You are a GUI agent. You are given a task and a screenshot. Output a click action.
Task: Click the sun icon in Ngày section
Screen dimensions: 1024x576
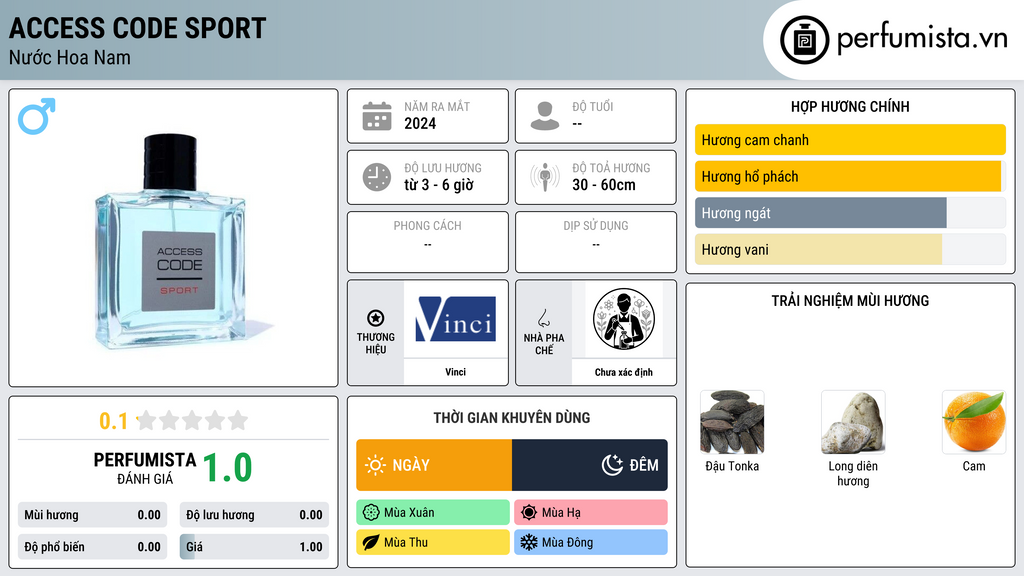point(376,465)
